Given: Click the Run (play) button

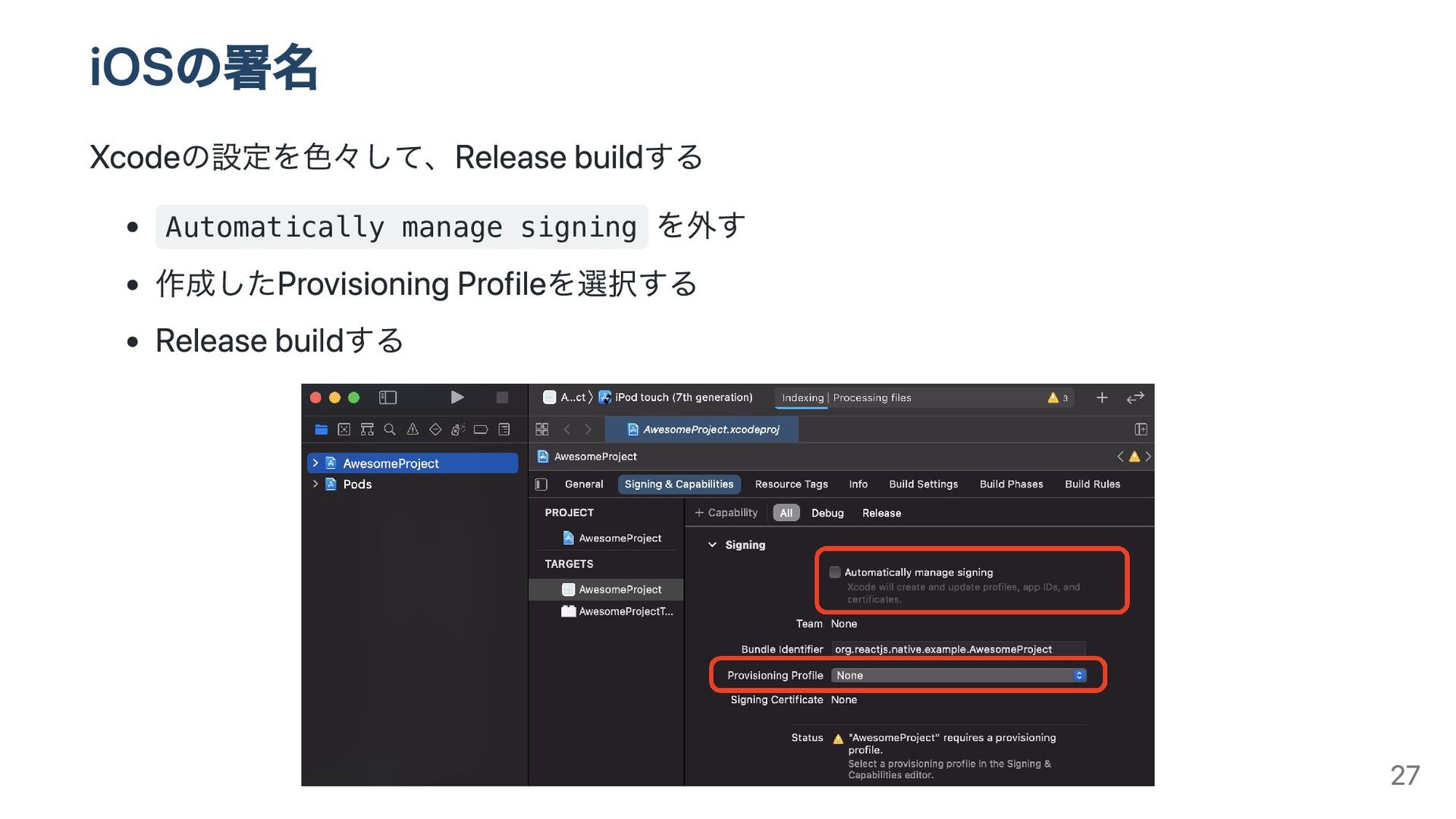Looking at the screenshot, I should pos(457,397).
